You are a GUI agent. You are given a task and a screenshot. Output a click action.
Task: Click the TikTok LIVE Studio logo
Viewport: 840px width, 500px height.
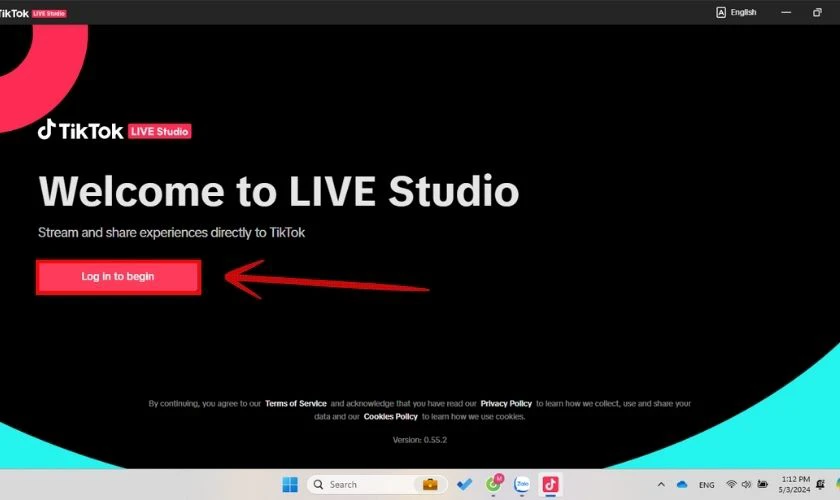tap(114, 130)
